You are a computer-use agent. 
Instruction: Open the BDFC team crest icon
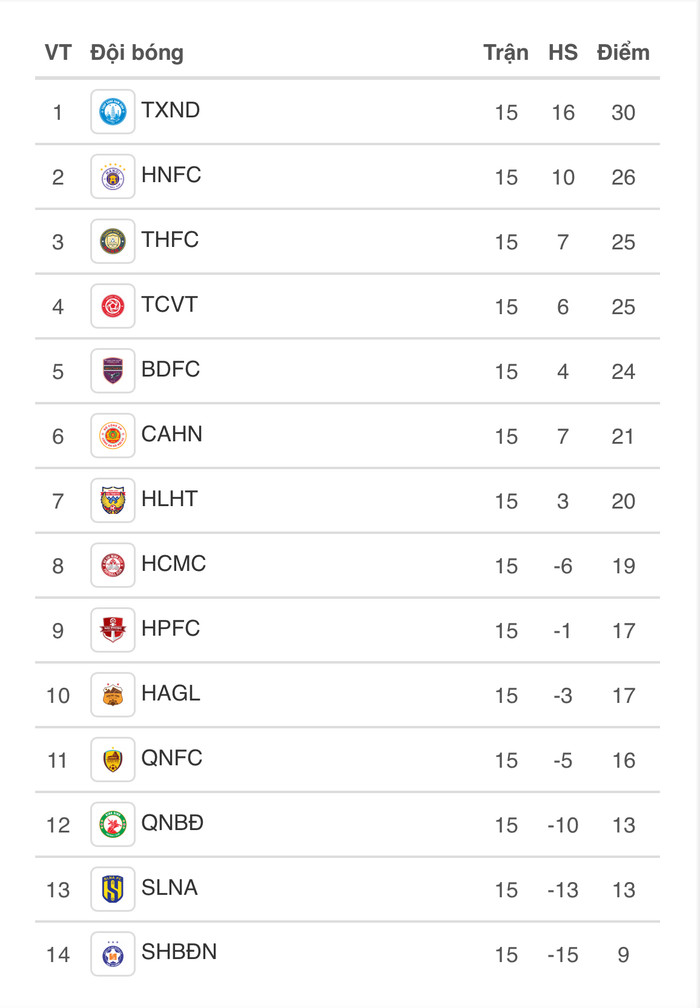pos(113,371)
